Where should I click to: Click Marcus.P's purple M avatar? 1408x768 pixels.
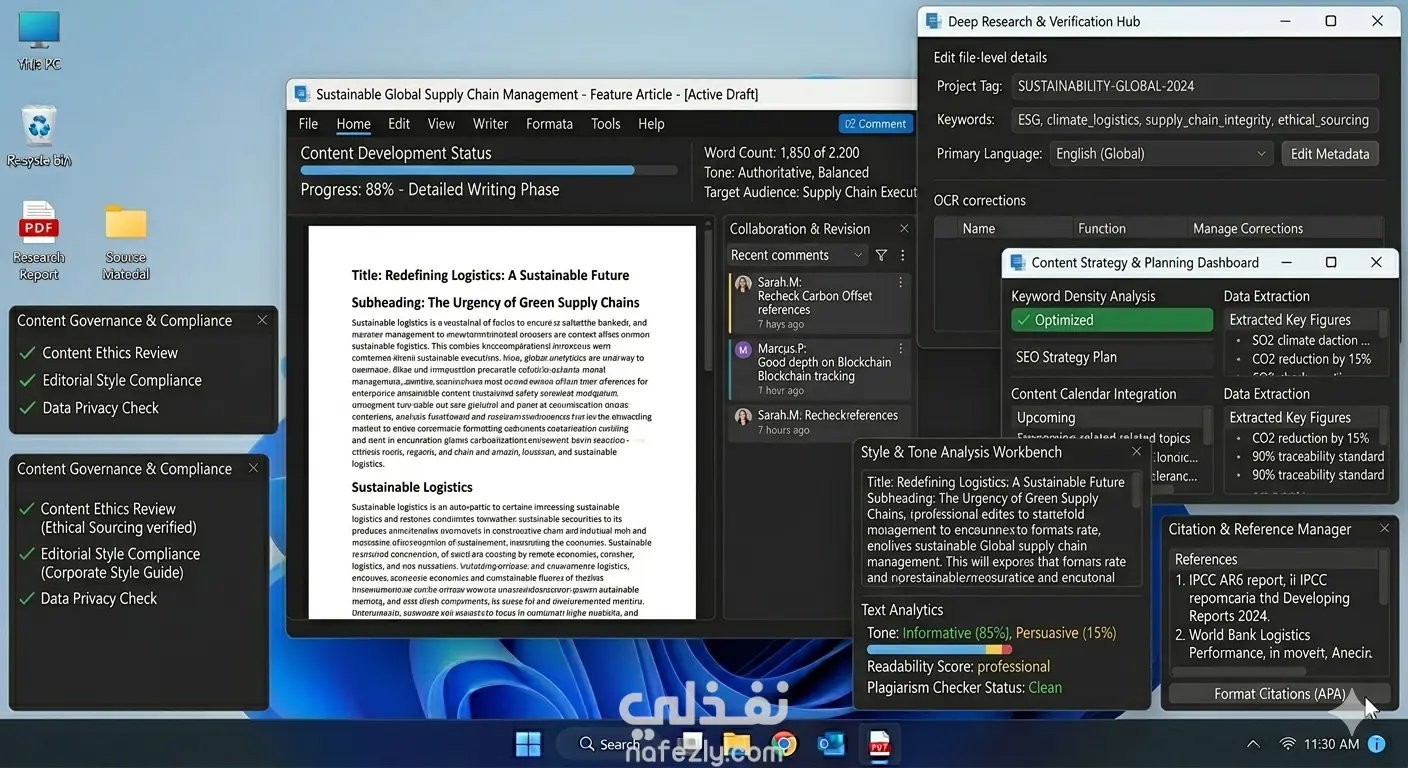pyautogui.click(x=743, y=350)
